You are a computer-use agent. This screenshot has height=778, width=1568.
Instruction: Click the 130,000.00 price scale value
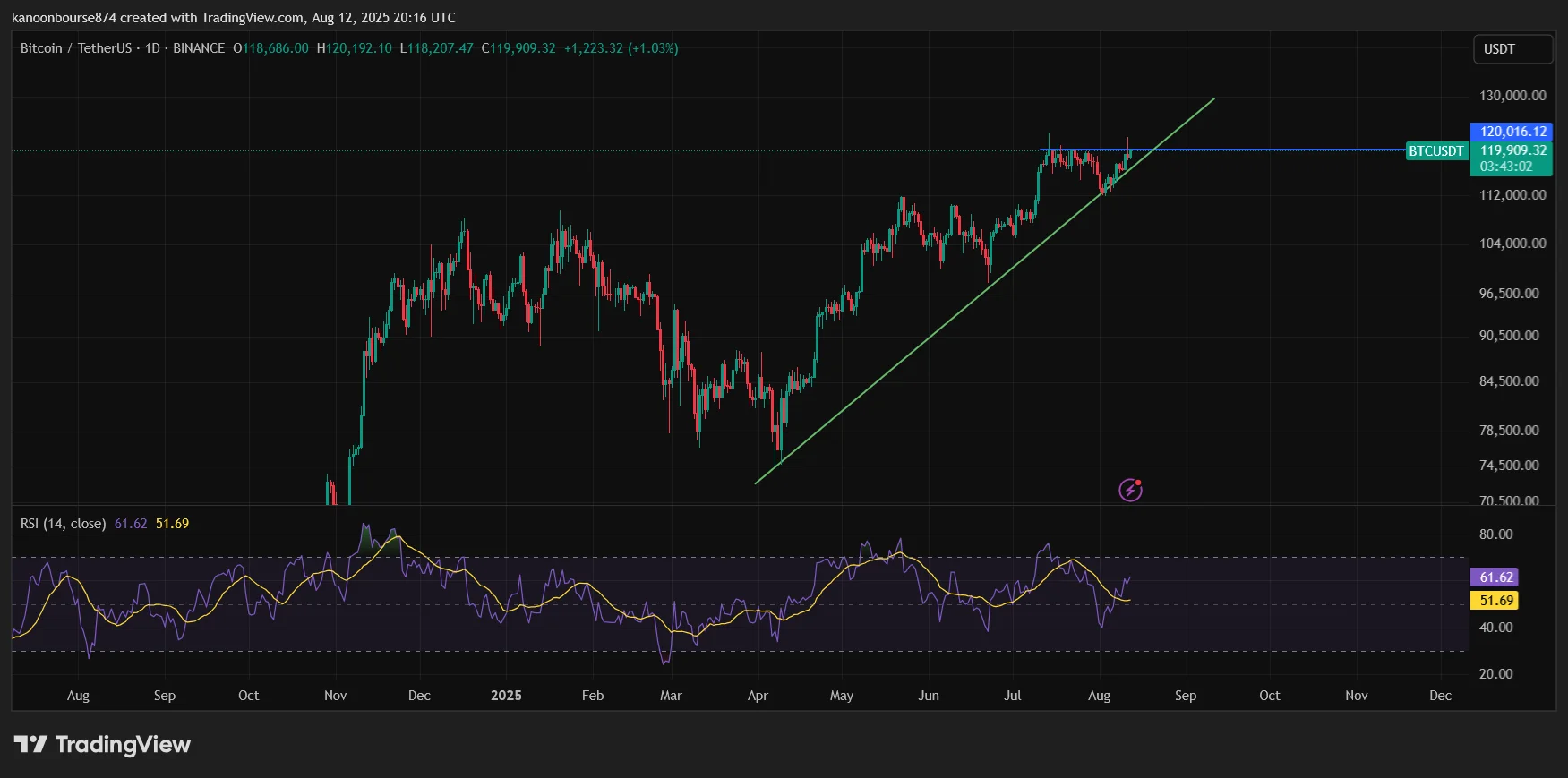pyautogui.click(x=1512, y=96)
